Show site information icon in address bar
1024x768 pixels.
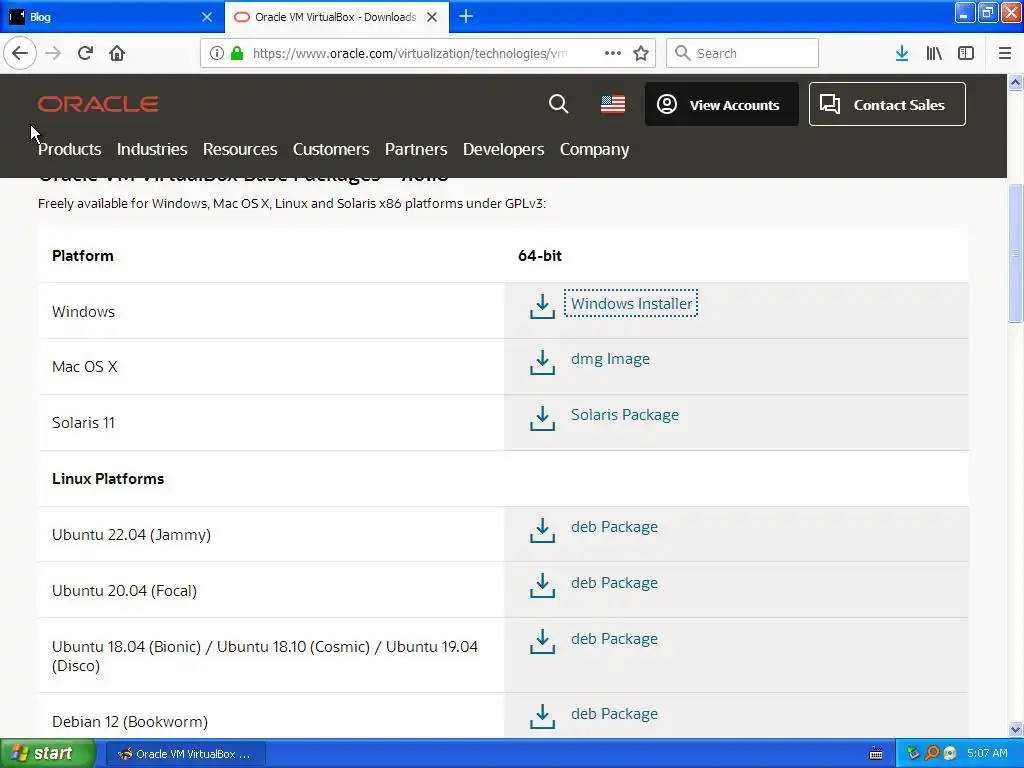(x=217, y=53)
